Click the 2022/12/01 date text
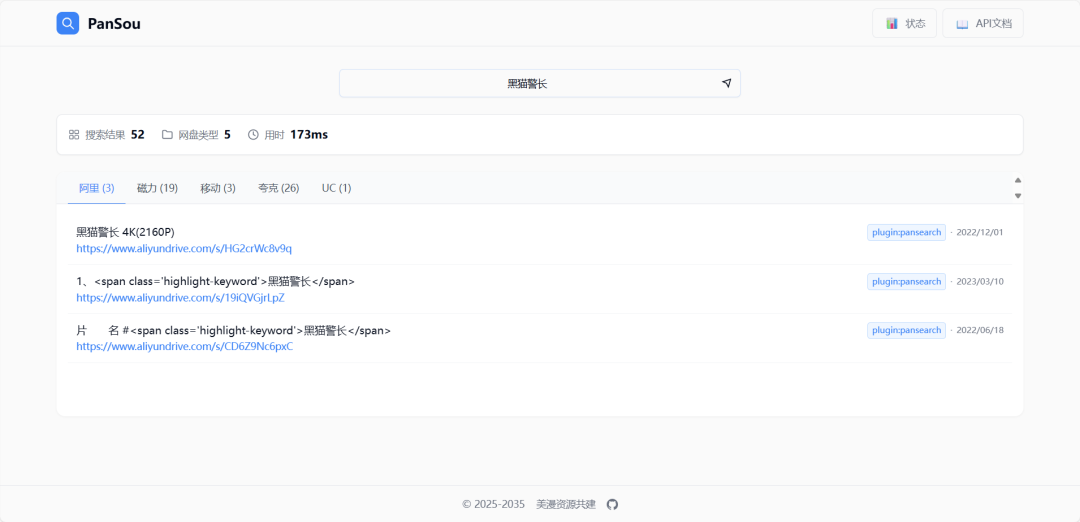 [980, 232]
